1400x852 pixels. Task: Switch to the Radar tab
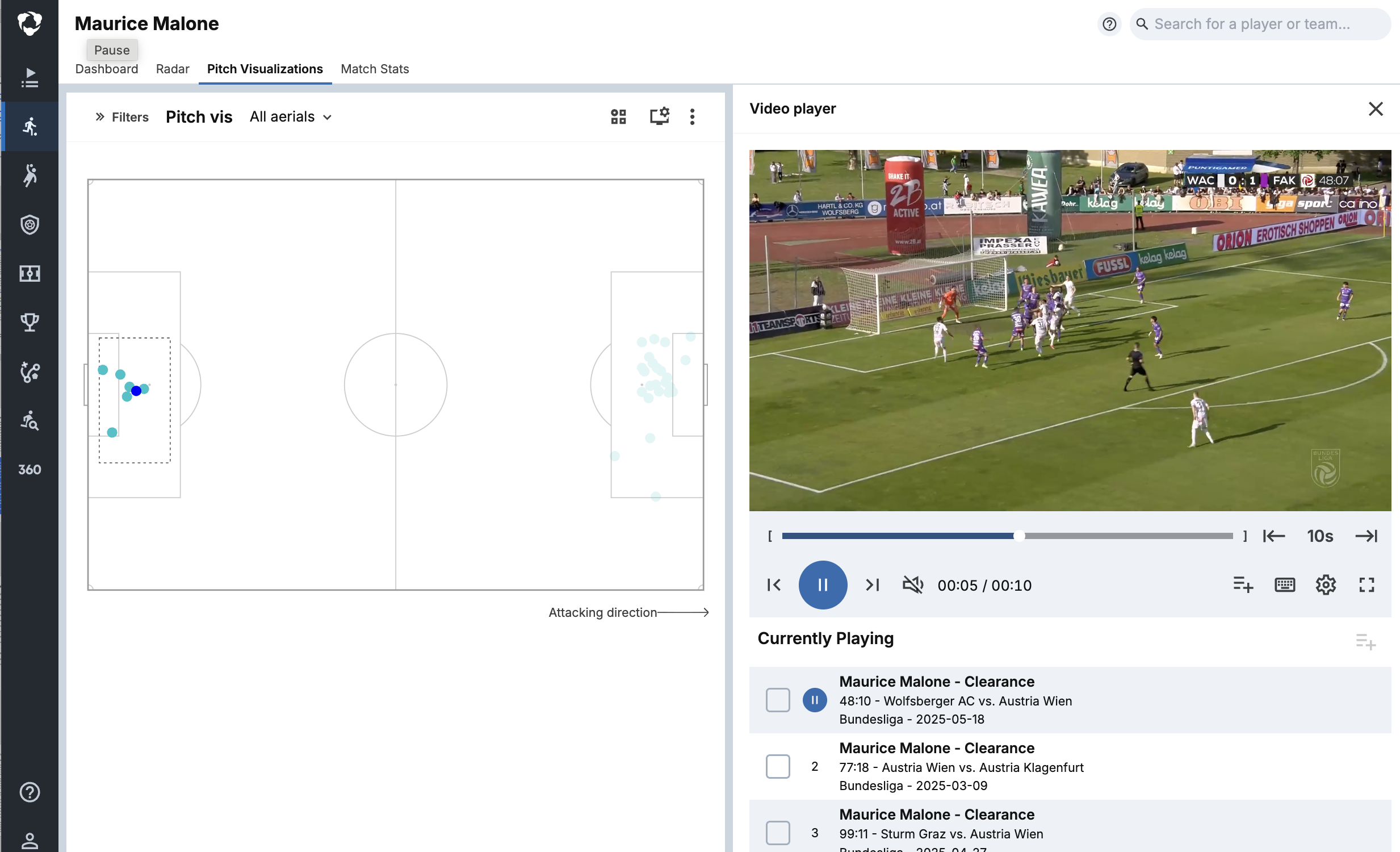pyautogui.click(x=172, y=69)
